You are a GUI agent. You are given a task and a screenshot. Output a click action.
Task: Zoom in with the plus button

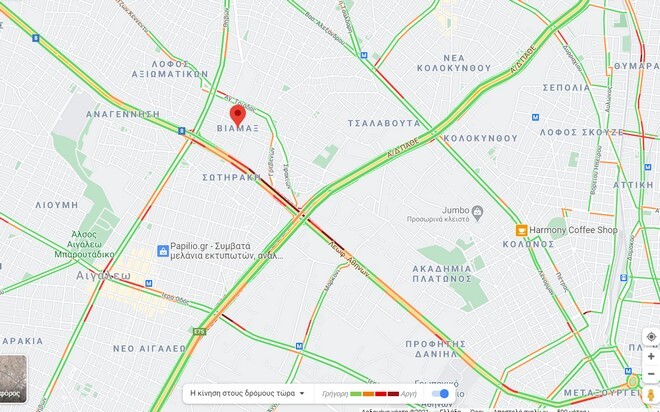651,357
